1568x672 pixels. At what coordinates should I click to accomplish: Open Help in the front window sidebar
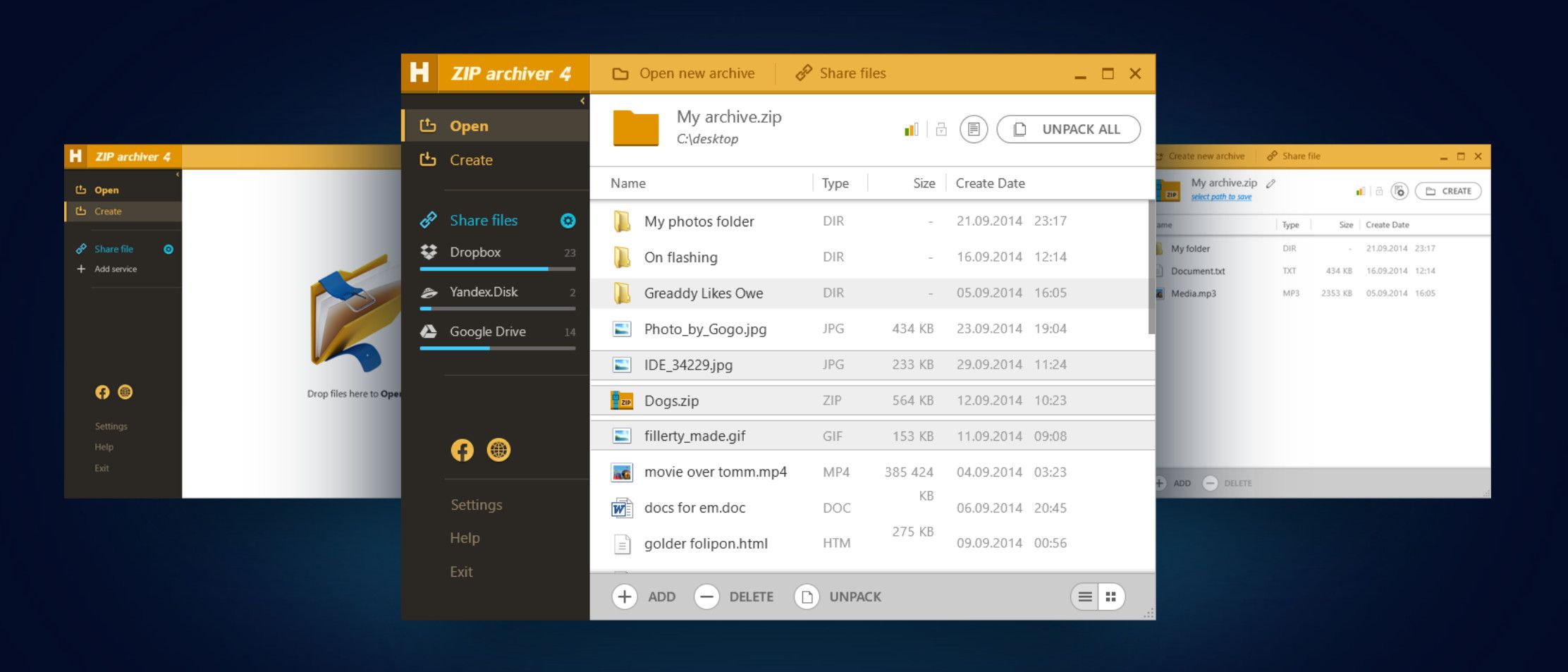(x=465, y=538)
